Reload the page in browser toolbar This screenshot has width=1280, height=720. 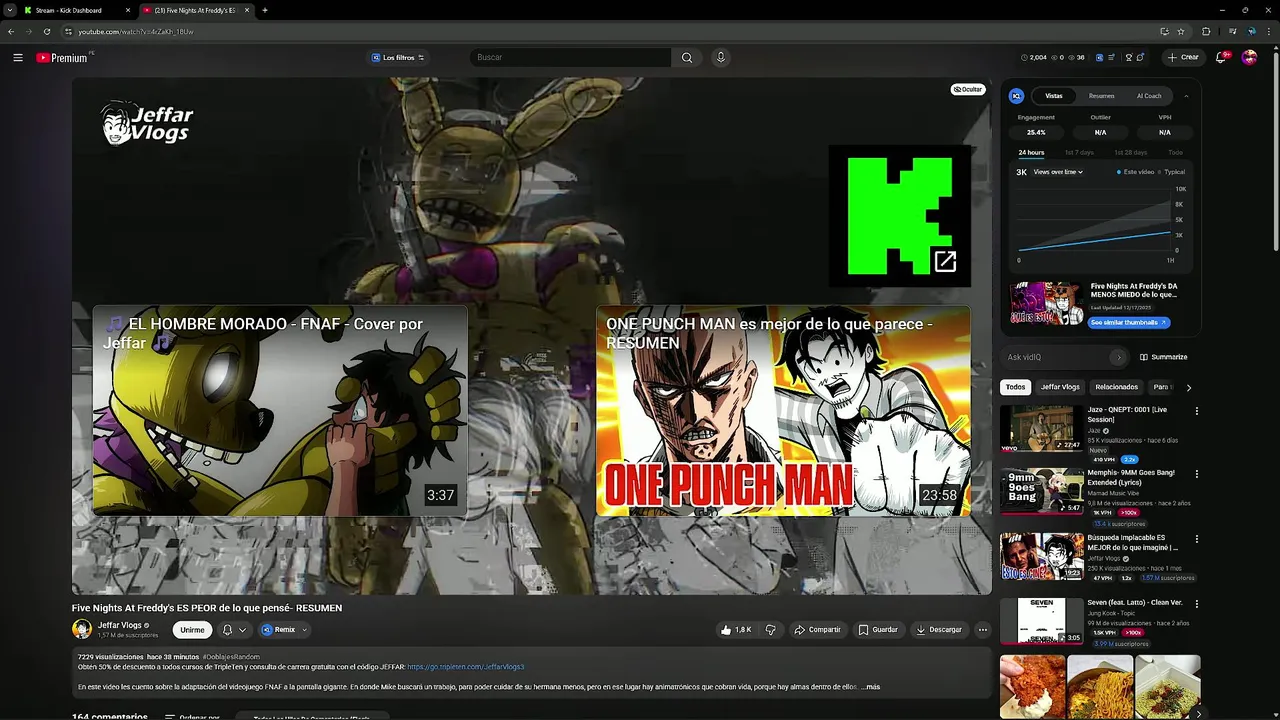(46, 31)
